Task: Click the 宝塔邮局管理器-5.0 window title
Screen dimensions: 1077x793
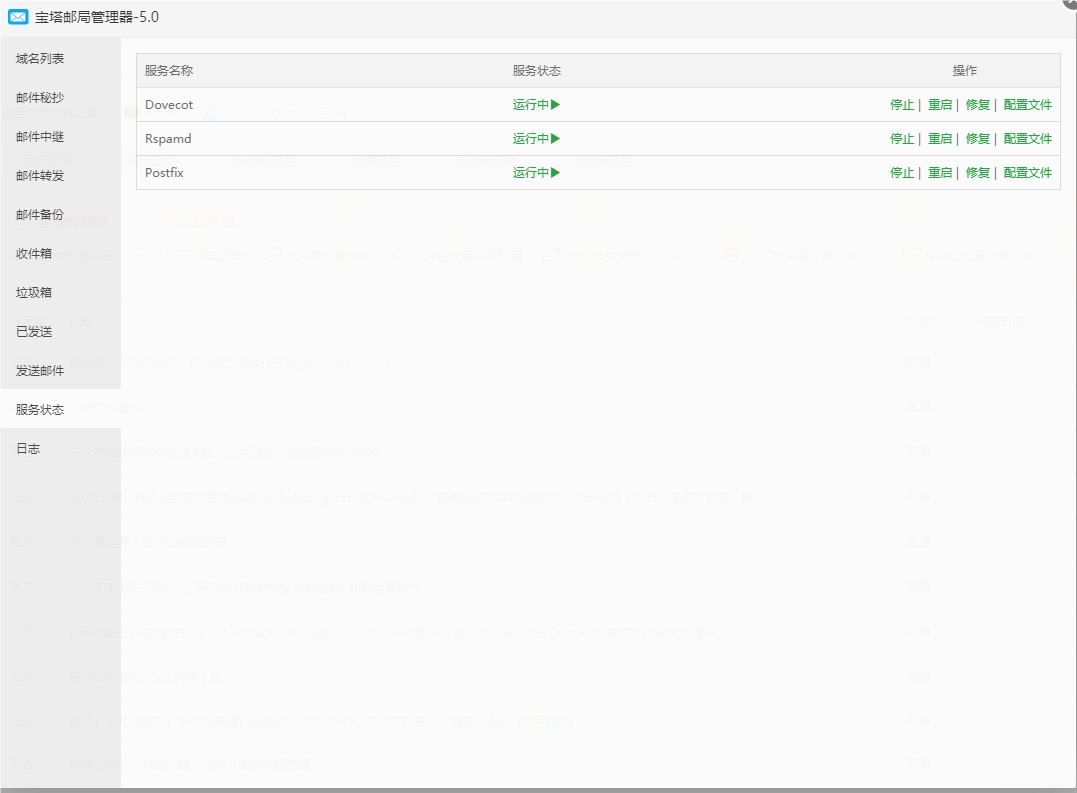Action: 97,17
